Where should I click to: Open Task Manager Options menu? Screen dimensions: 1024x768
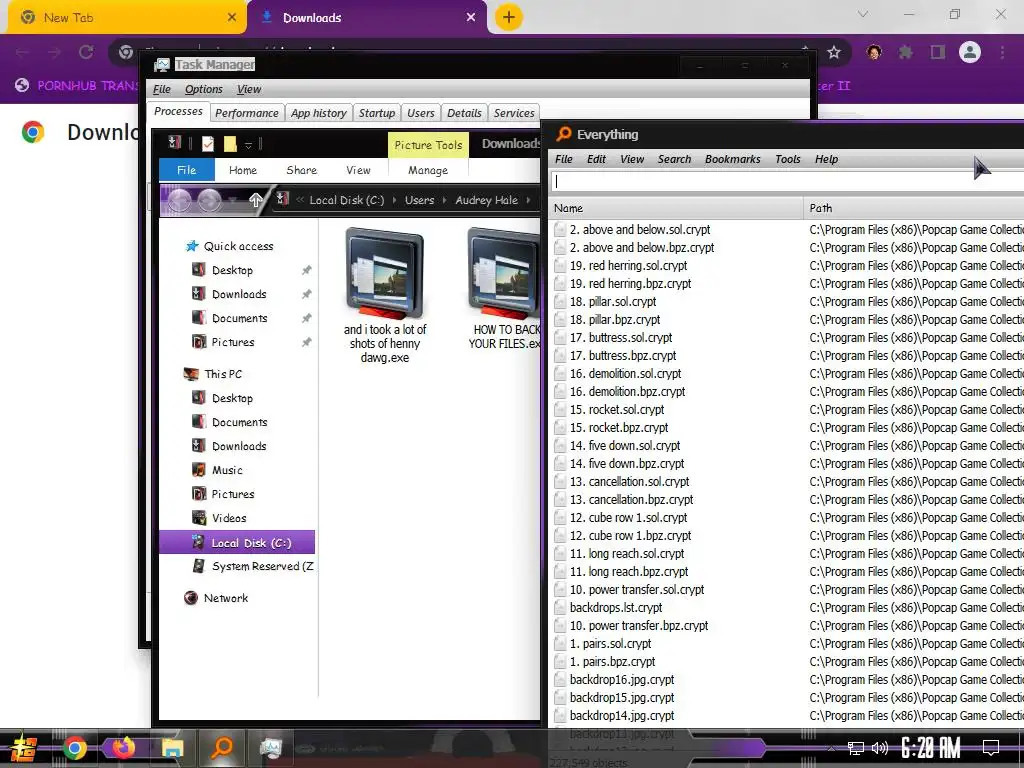tap(204, 89)
